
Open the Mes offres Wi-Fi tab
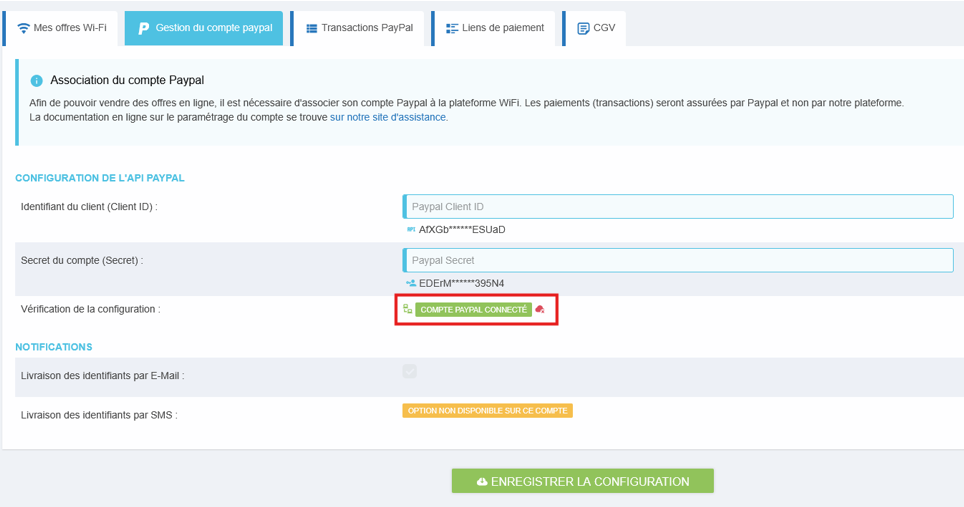[x=62, y=28]
